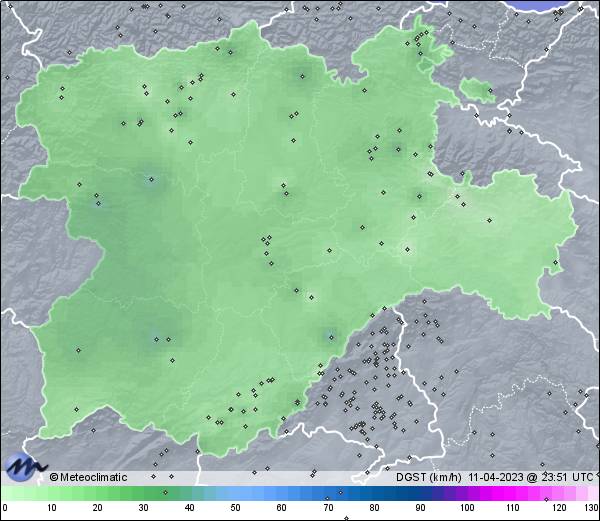Pick the light blue color above scale 50
Image resolution: width=600 pixels, height=521 pixels.
tap(235, 493)
